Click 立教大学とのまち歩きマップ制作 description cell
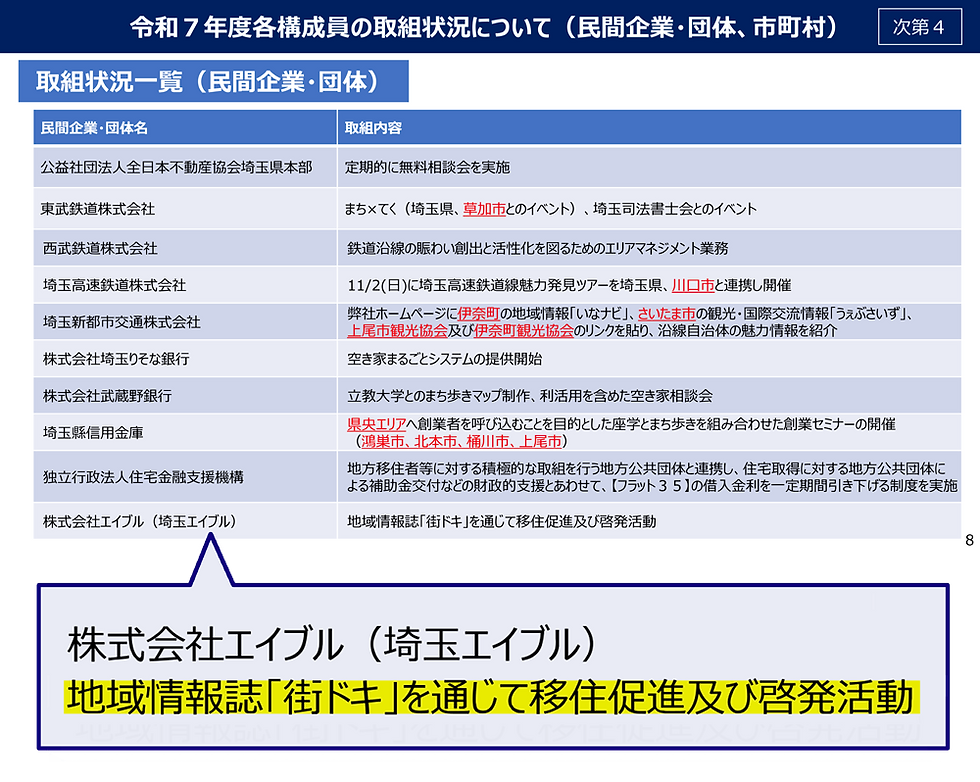Image resolution: width=980 pixels, height=782 pixels. pyautogui.click(x=649, y=396)
